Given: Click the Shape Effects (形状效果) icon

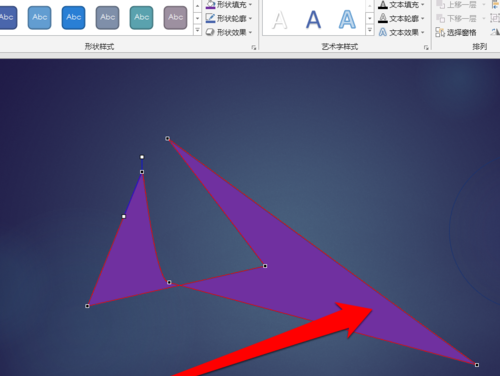Looking at the screenshot, I should click(x=210, y=32).
